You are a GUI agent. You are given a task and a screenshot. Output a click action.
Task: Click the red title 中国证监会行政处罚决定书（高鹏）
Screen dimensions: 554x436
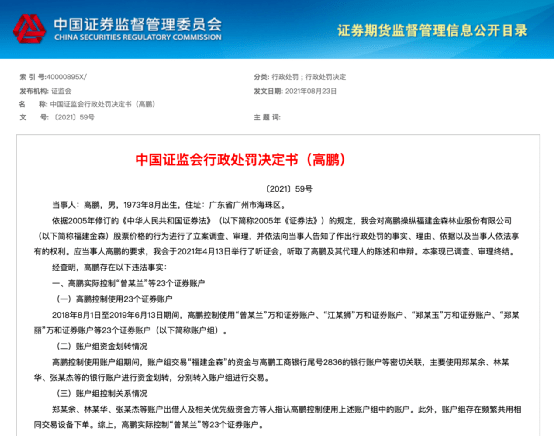pyautogui.click(x=241, y=160)
